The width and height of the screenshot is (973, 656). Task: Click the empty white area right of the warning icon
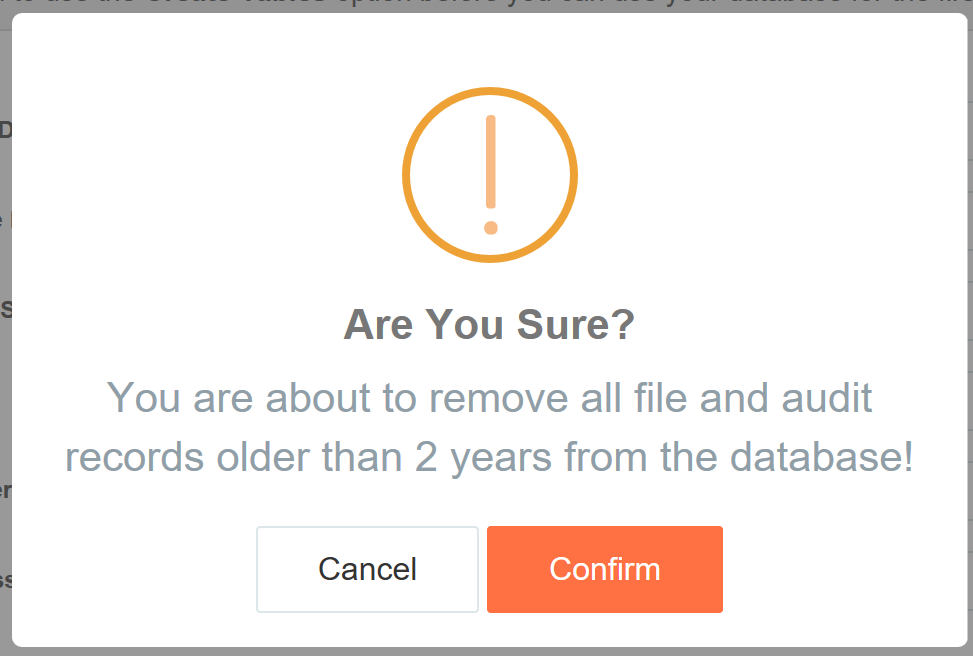(773, 175)
